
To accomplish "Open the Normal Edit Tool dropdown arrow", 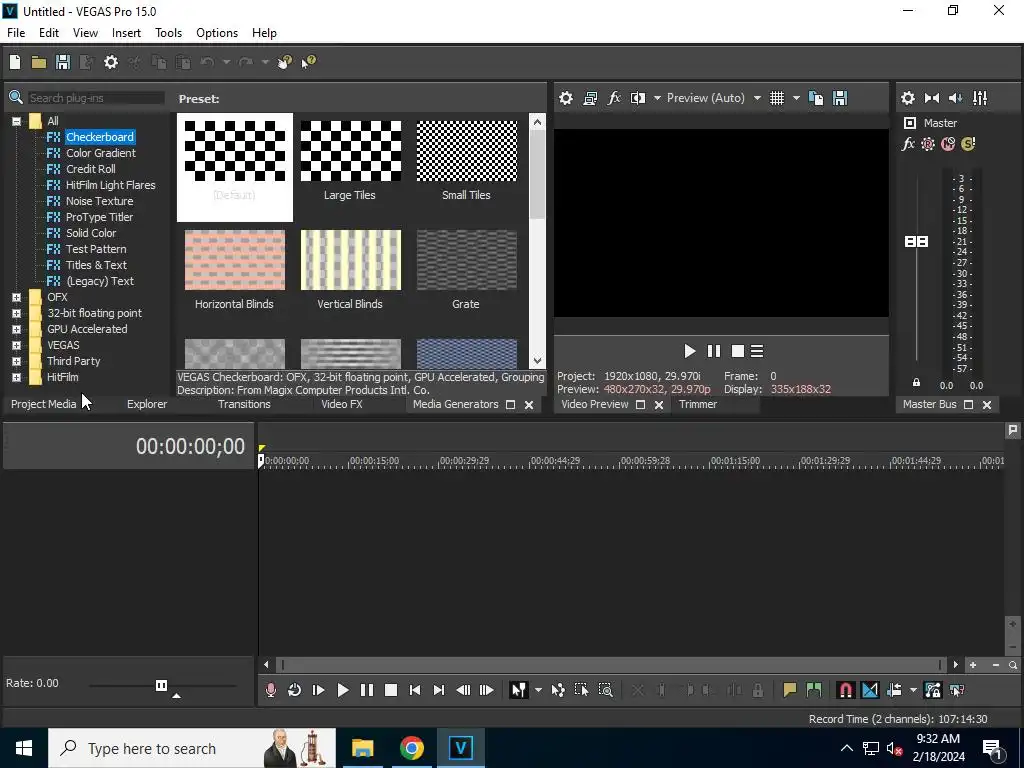I will click(538, 690).
